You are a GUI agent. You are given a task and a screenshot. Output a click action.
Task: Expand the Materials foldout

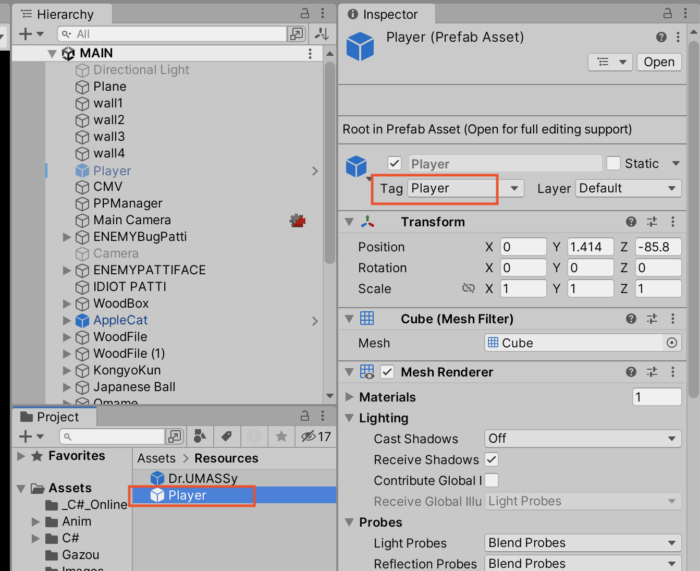click(350, 397)
